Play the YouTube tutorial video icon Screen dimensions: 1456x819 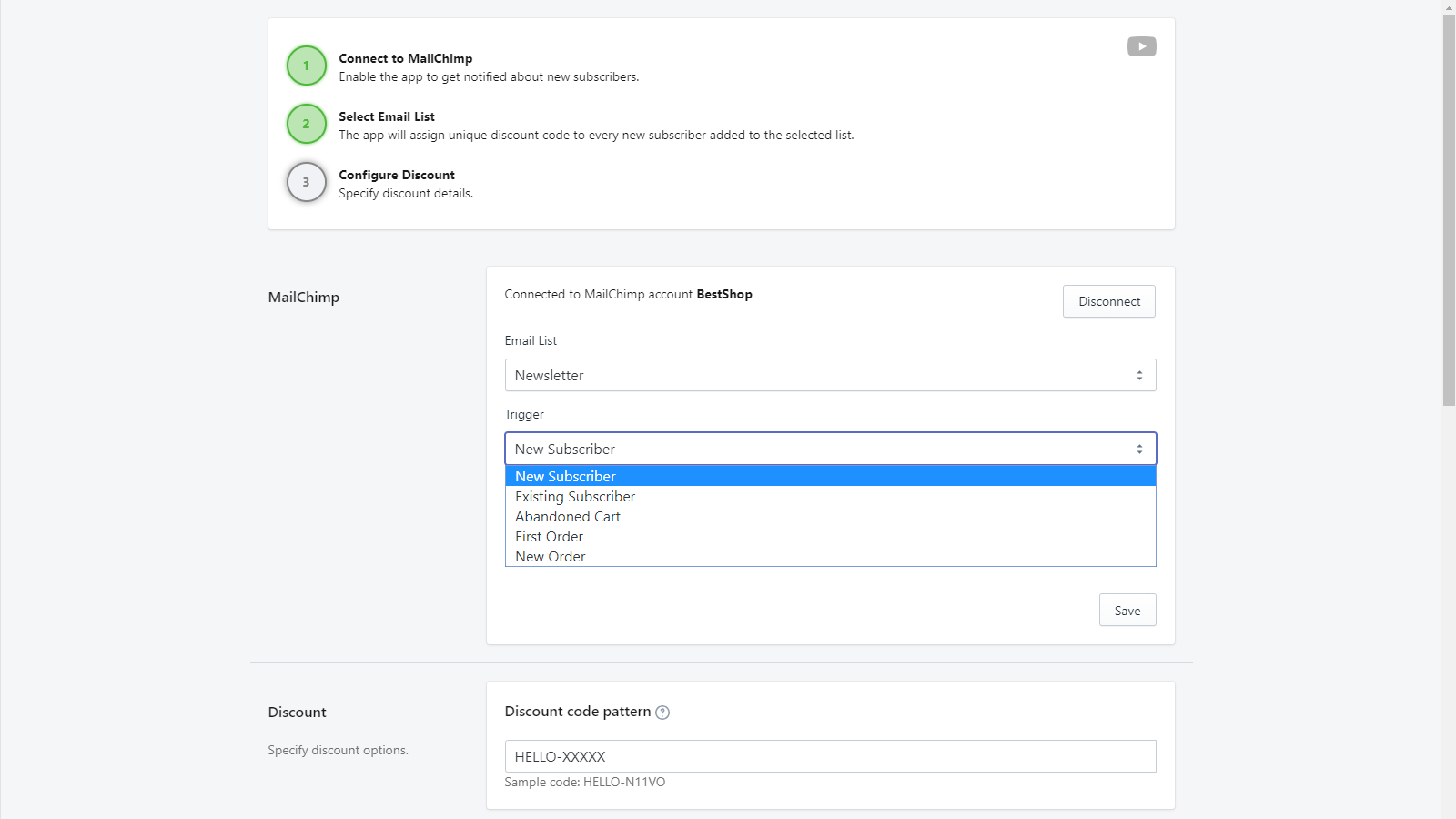tap(1141, 46)
